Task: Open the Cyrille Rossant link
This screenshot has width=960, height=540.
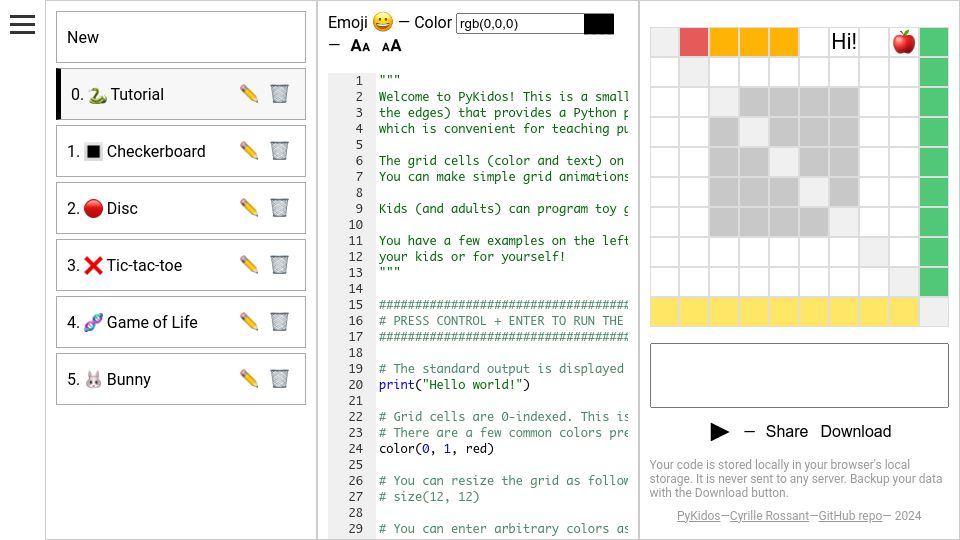Action: tap(769, 516)
